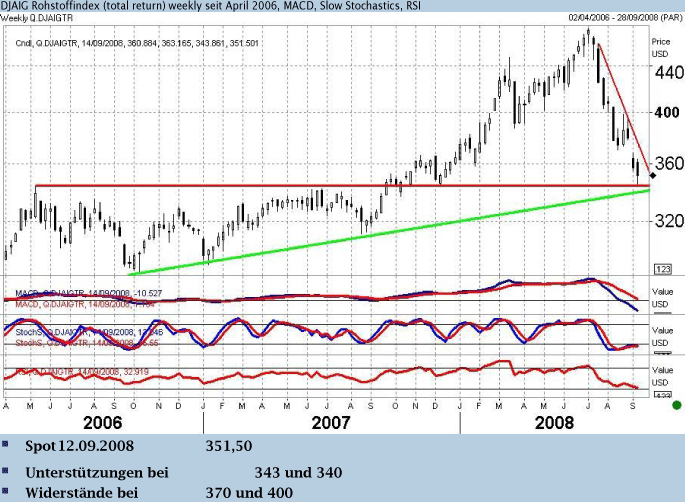Click the black diamond current price marker

(x=653, y=176)
